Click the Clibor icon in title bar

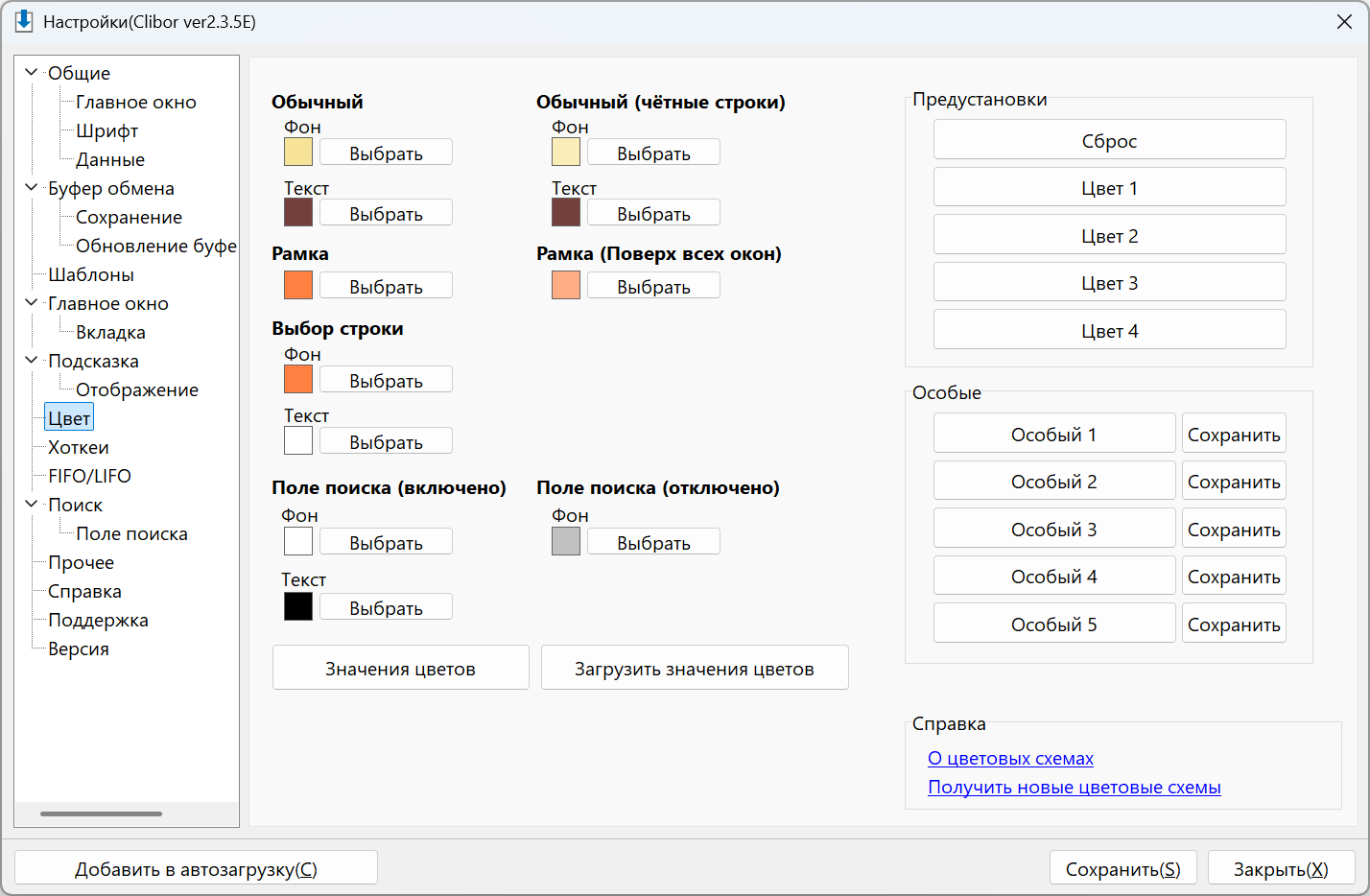pos(24,21)
